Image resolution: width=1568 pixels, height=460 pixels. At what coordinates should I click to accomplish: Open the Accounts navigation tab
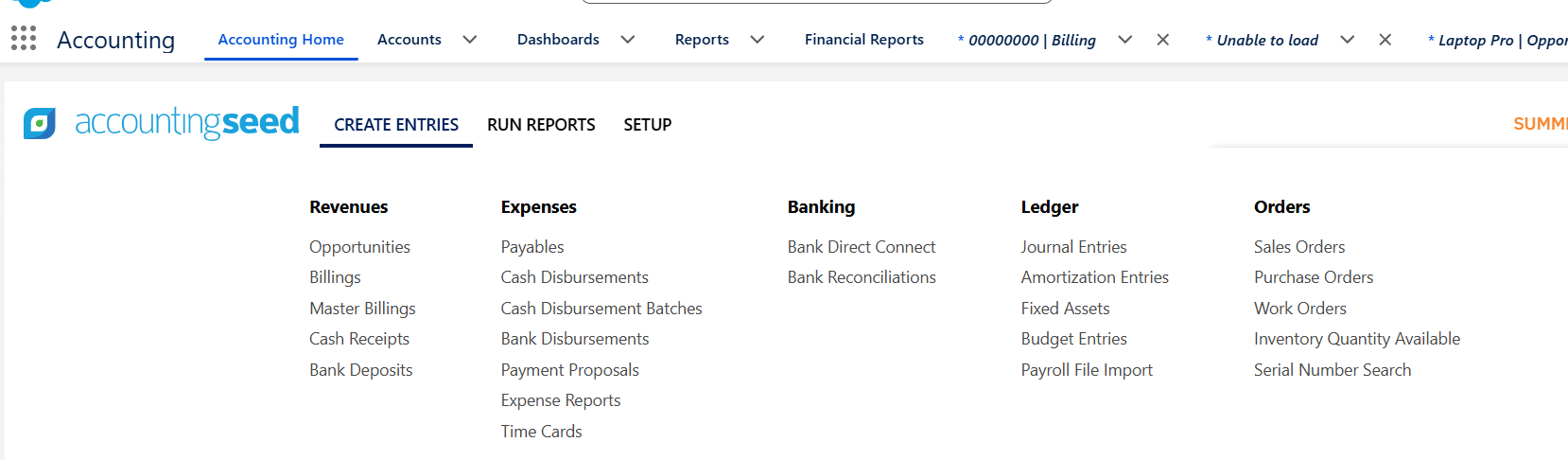click(409, 40)
